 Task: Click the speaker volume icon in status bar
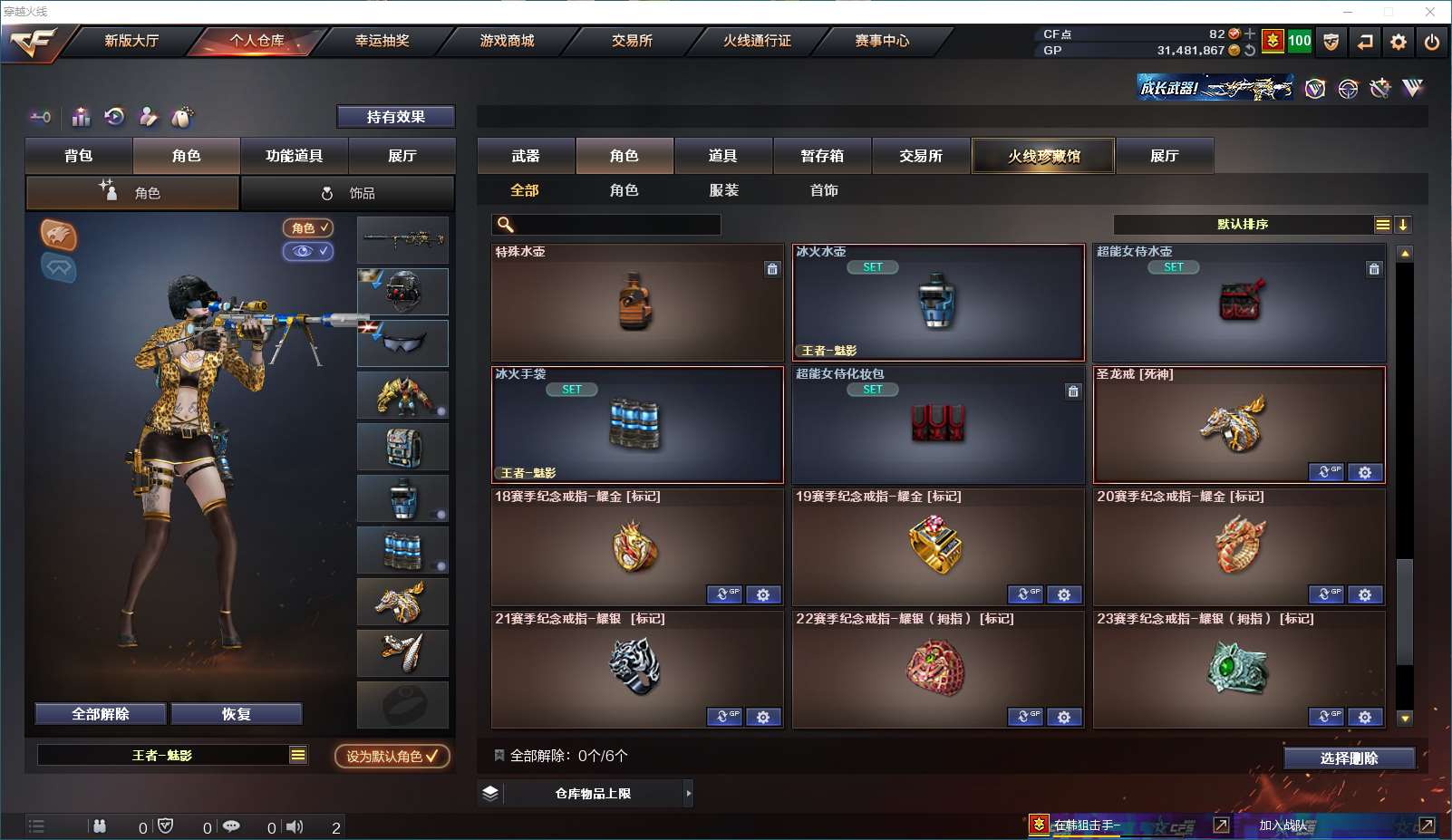coord(295,826)
